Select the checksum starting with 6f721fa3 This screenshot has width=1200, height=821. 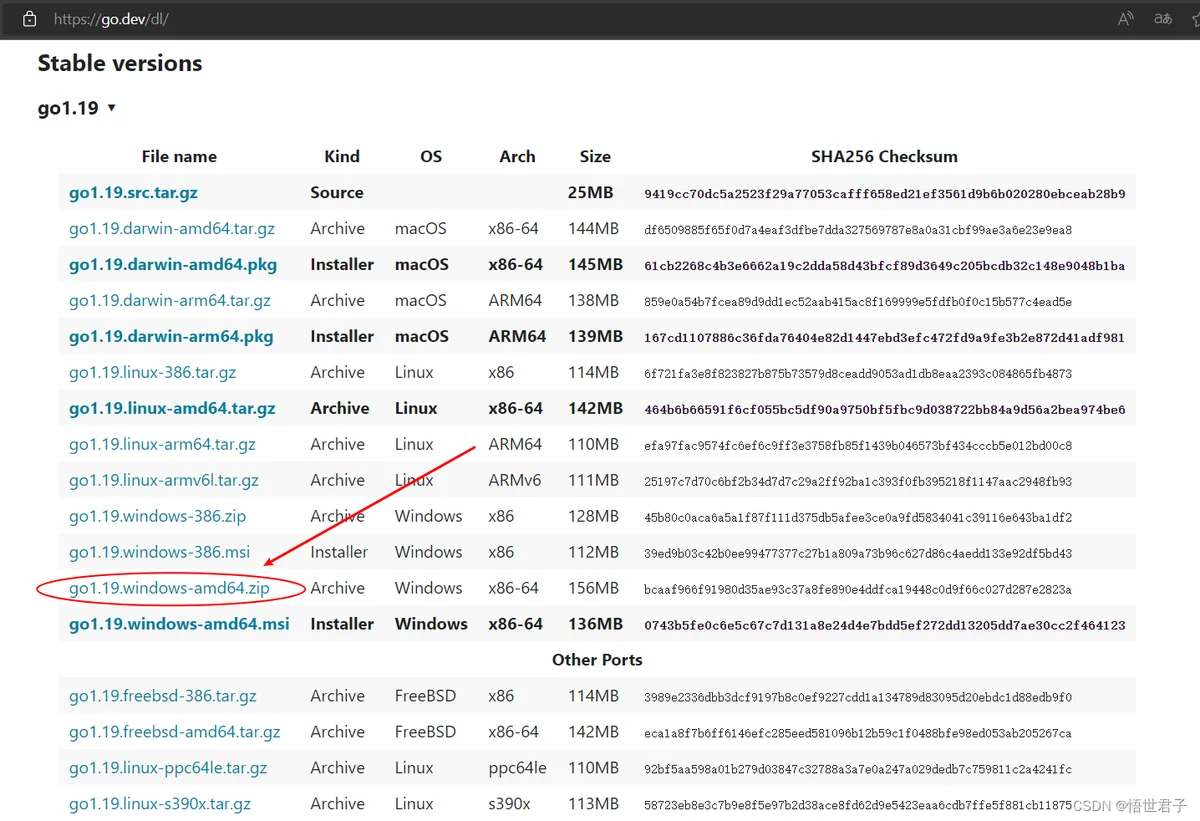coord(858,374)
